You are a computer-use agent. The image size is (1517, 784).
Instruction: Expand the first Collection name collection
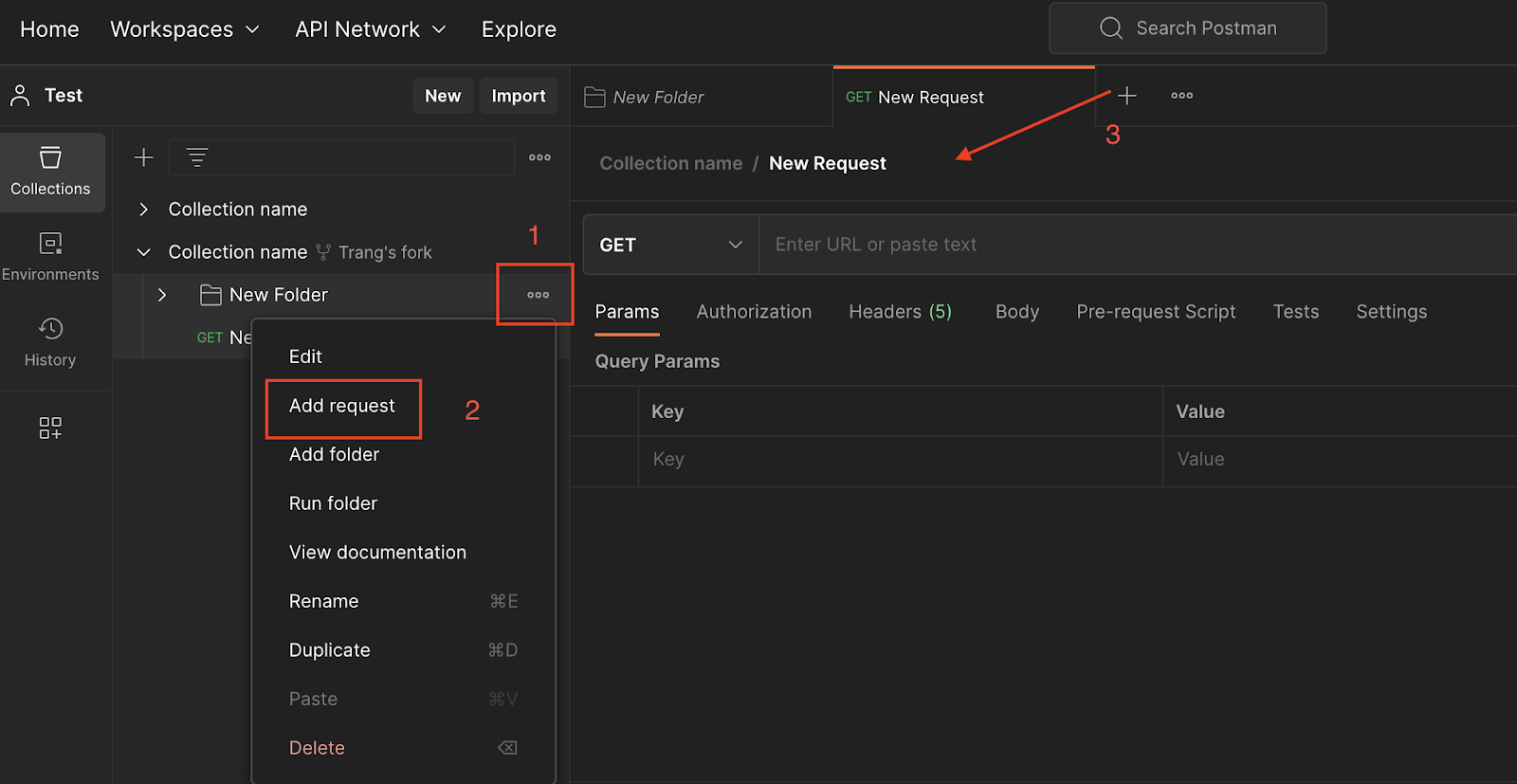(x=144, y=210)
